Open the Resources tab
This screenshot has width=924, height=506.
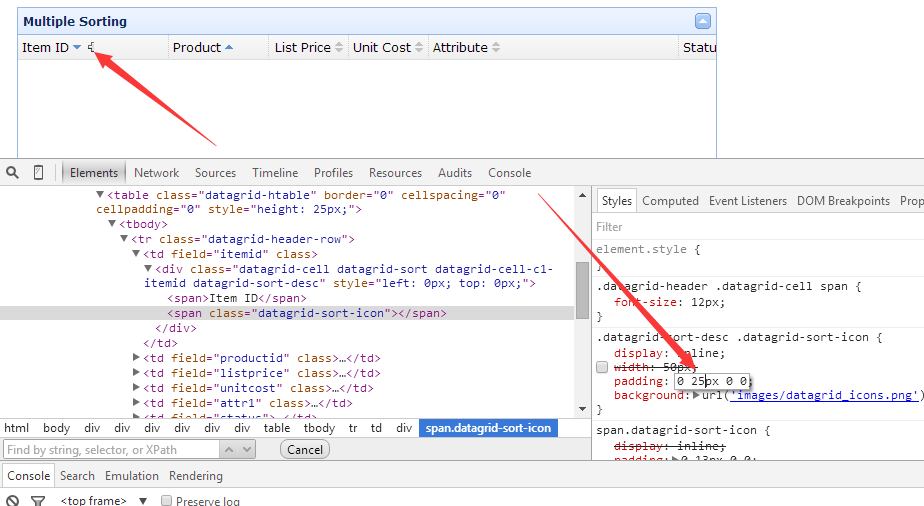pos(395,173)
